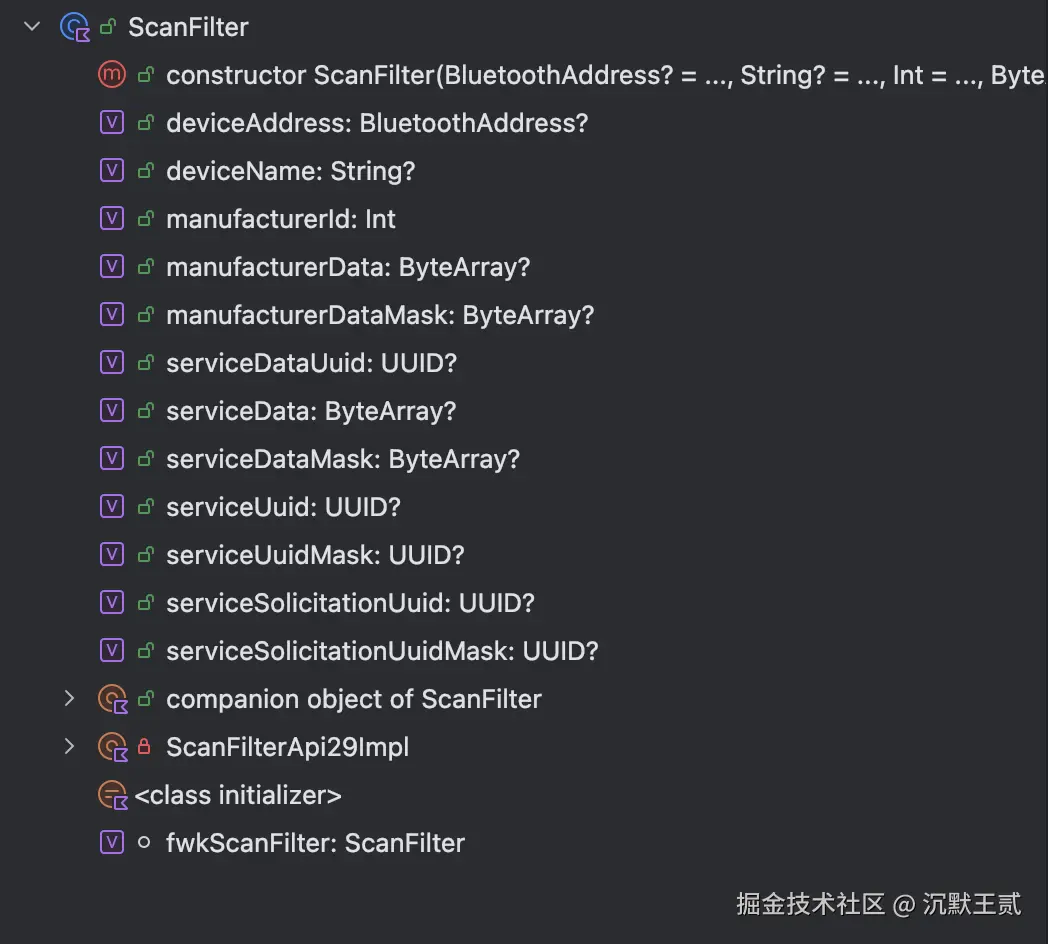Viewport: 1048px width, 944px height.
Task: Select the manufacturerId property
Action: pyautogui.click(x=279, y=218)
